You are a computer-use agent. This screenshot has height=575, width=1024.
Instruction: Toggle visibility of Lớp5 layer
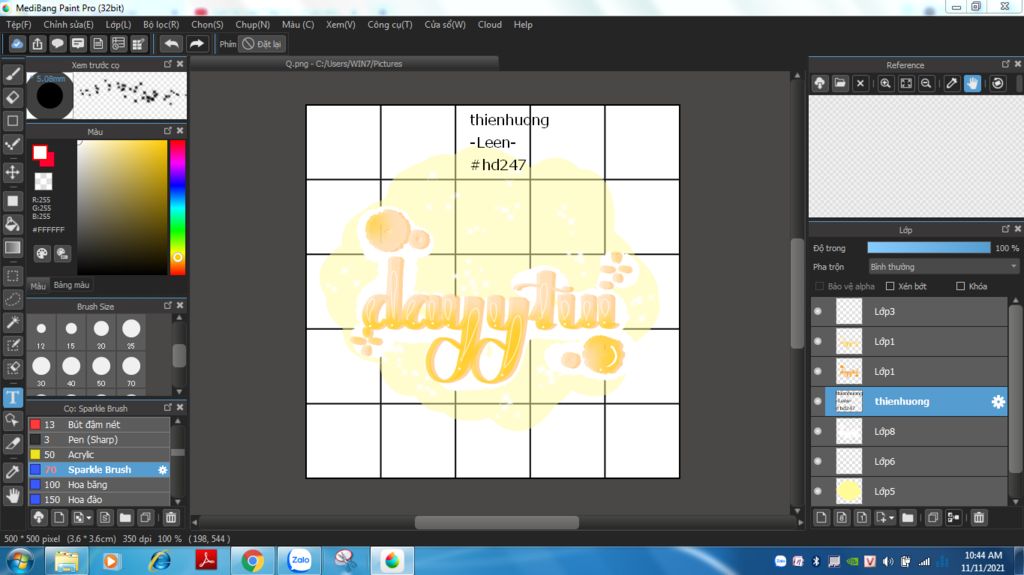point(818,491)
